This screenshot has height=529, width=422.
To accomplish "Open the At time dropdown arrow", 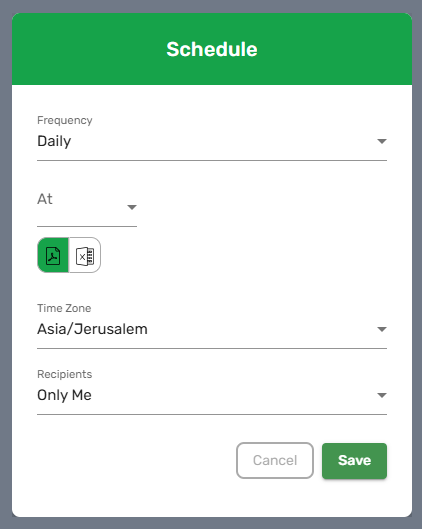I will (132, 207).
